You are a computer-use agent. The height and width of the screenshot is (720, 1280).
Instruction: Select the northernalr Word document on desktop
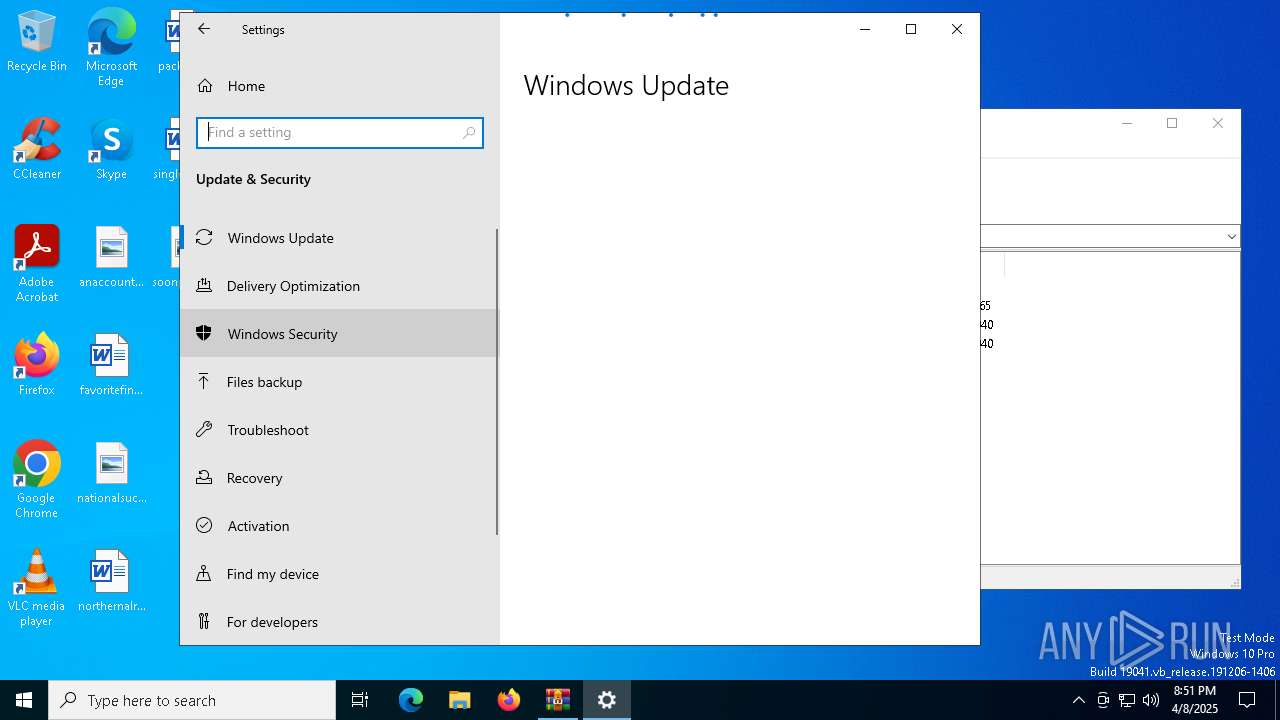point(111,581)
